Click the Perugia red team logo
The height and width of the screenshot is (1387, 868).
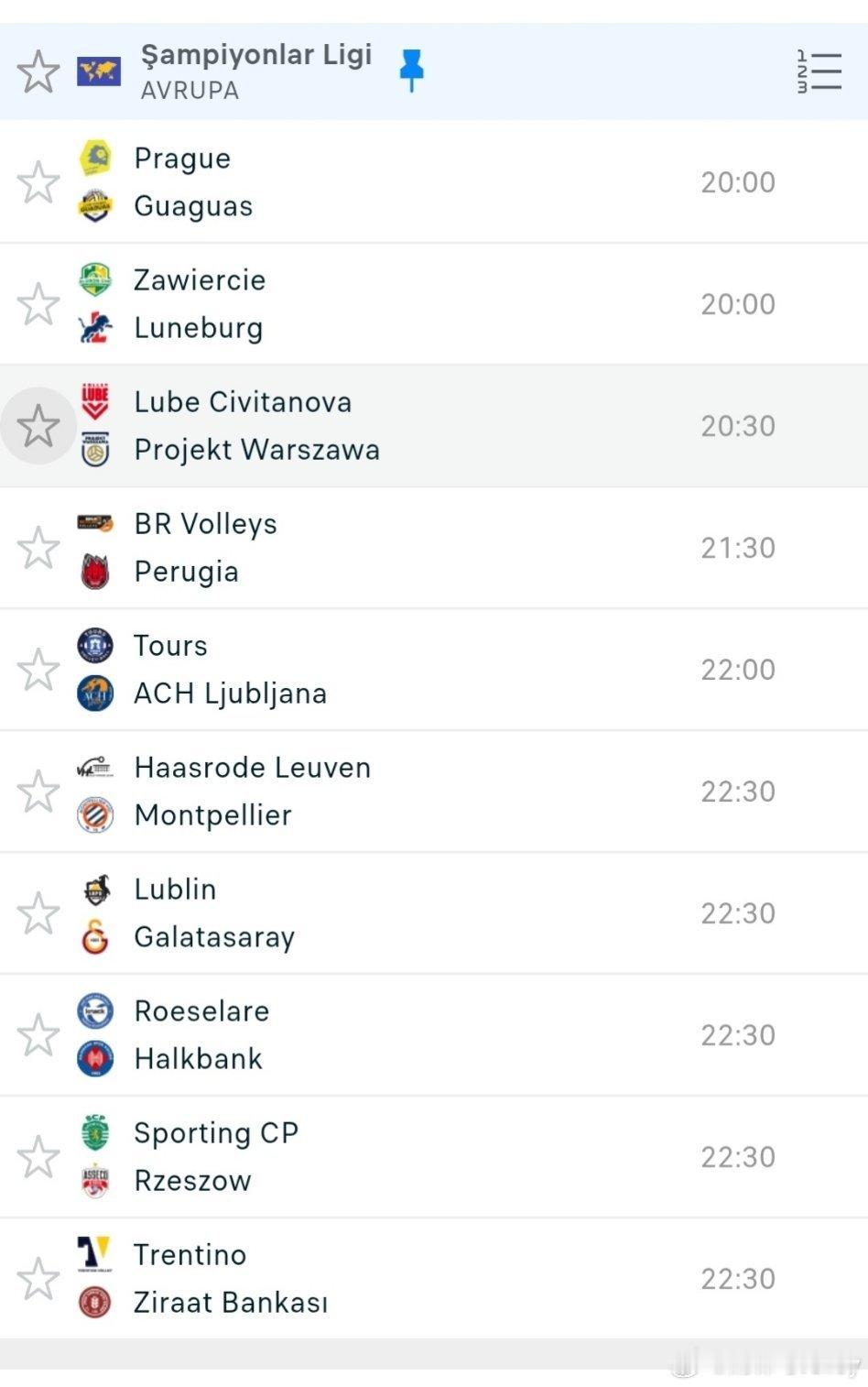coord(95,572)
